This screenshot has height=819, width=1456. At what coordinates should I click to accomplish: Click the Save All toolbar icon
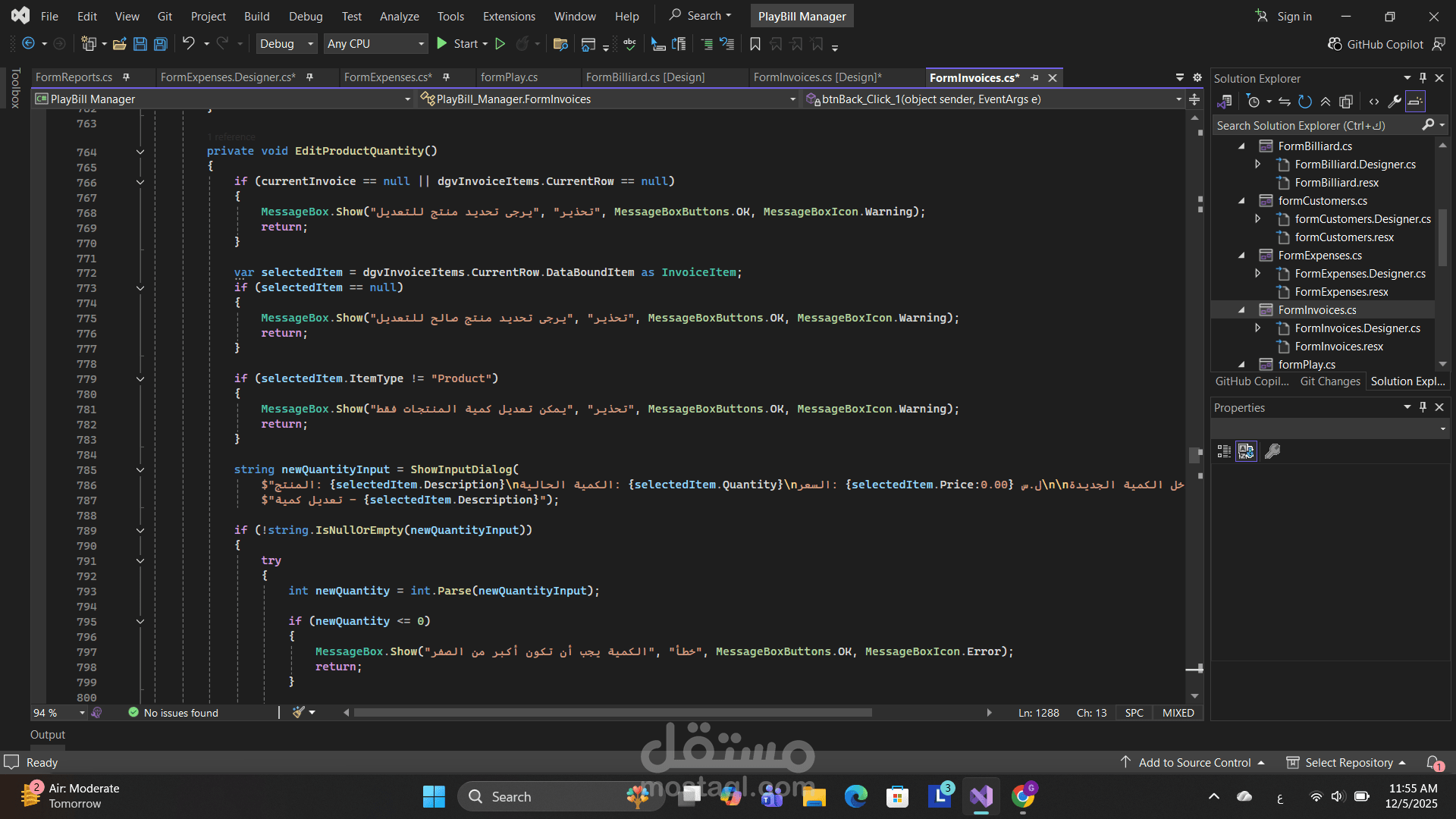(161, 44)
